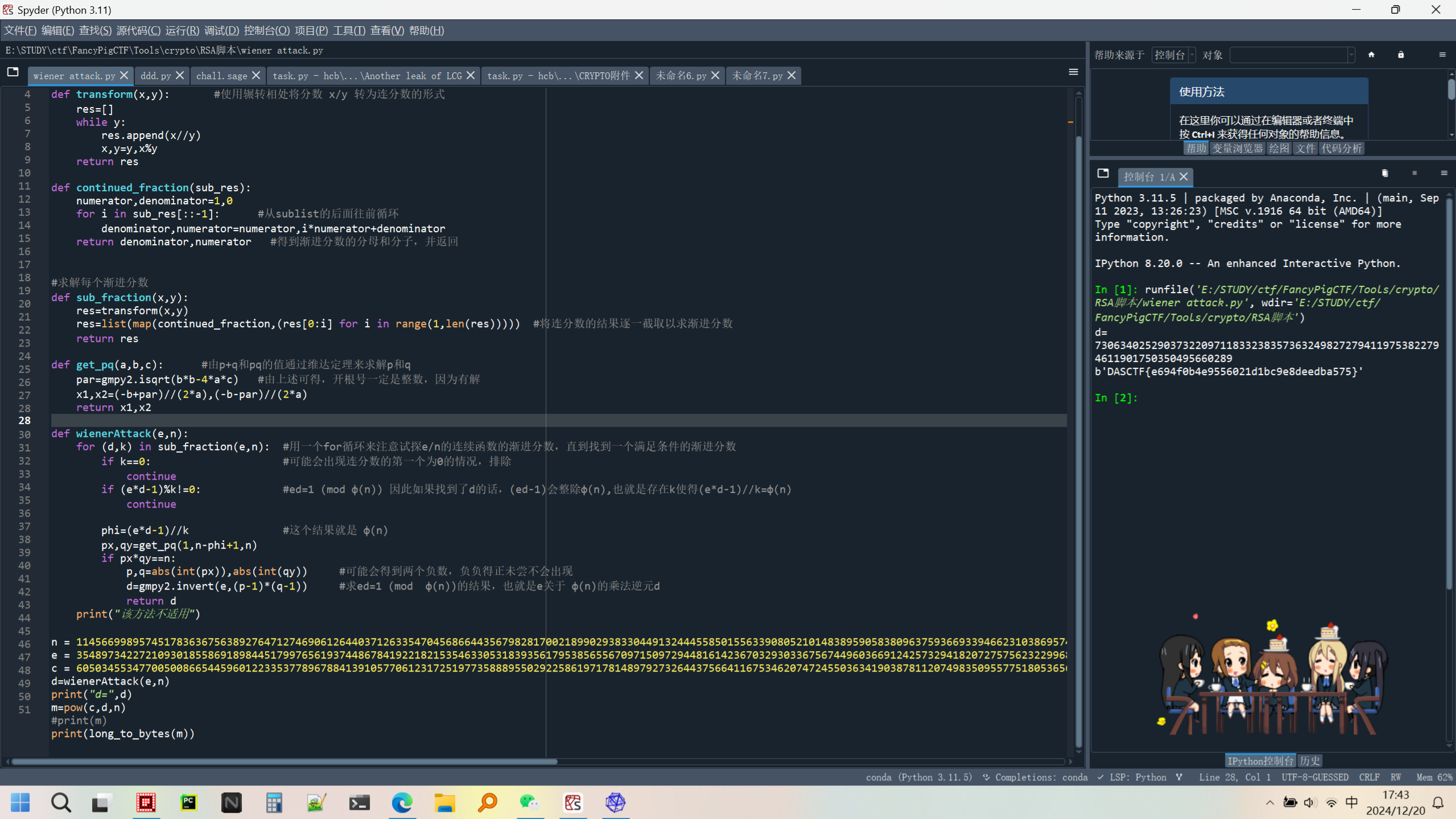Click the trash icon to clear console variables
The width and height of the screenshot is (1456, 819).
[x=1385, y=173]
